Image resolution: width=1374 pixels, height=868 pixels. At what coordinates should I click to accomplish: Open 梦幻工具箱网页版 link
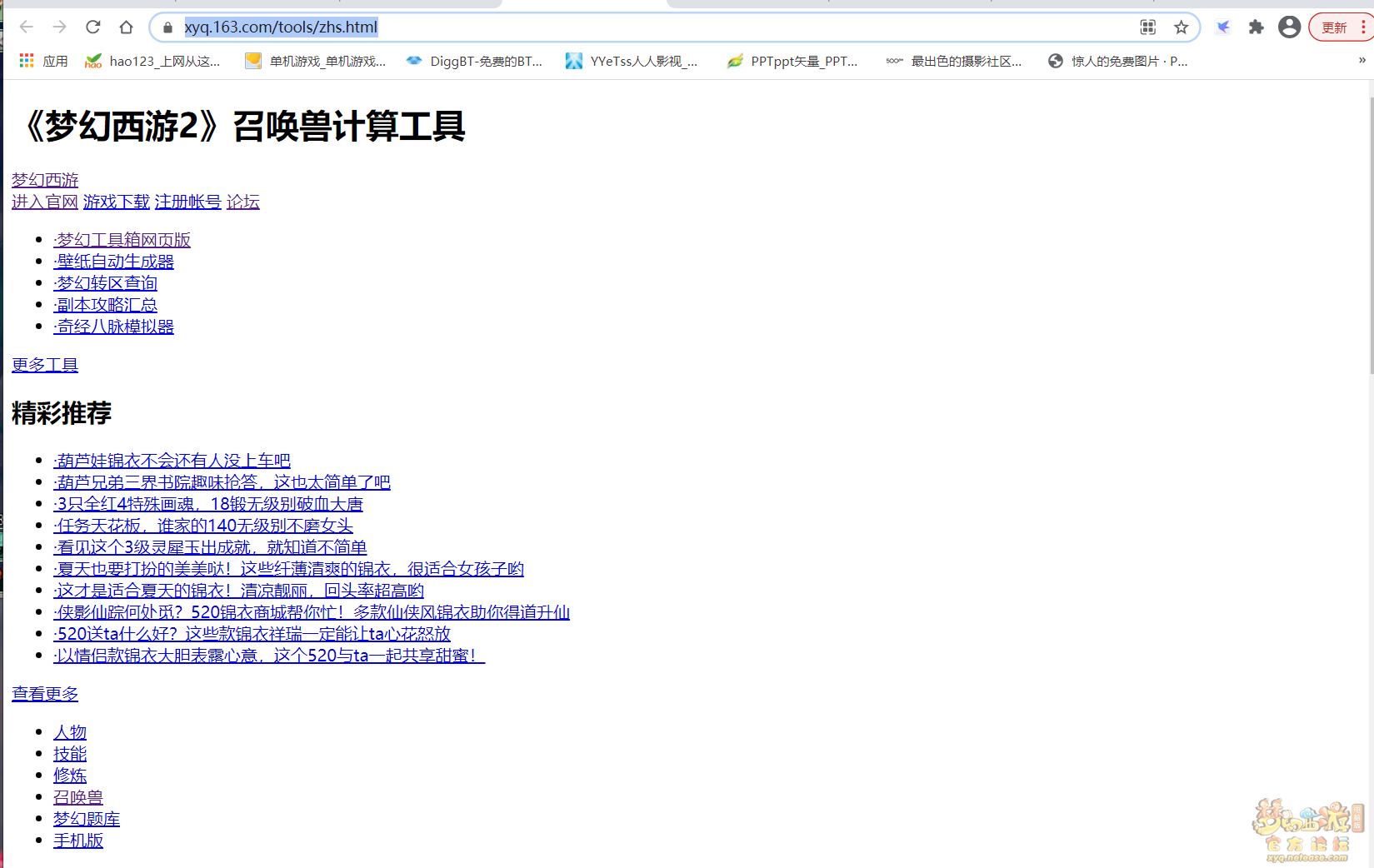[122, 240]
